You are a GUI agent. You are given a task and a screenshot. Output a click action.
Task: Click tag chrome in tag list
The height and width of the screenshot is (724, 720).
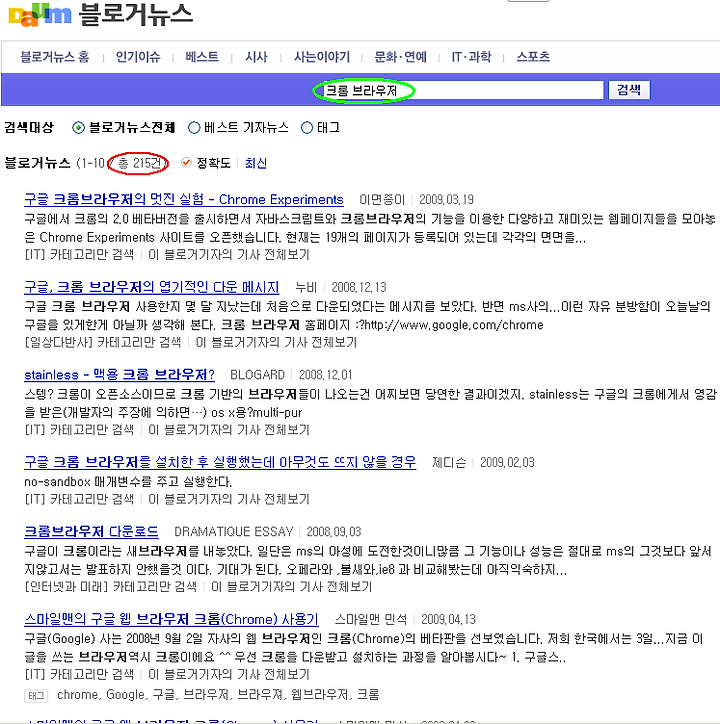77,695
